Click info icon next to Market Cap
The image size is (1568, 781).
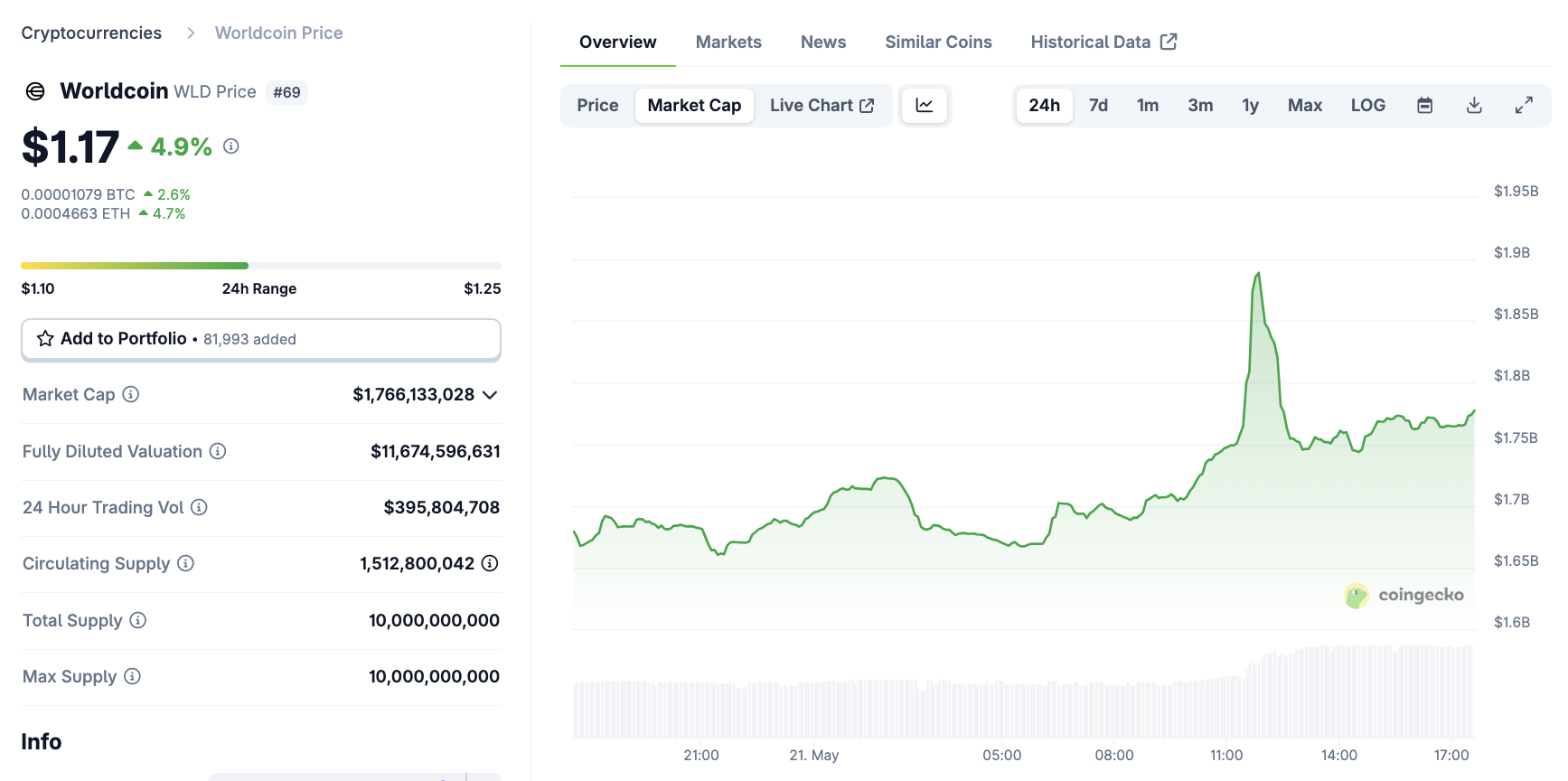131,394
